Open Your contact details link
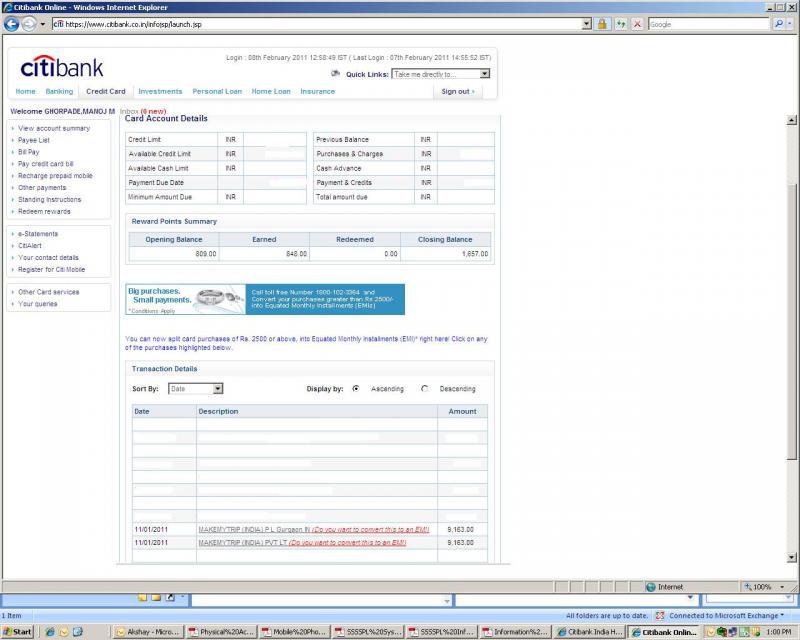This screenshot has height=640, width=800. pos(48,258)
